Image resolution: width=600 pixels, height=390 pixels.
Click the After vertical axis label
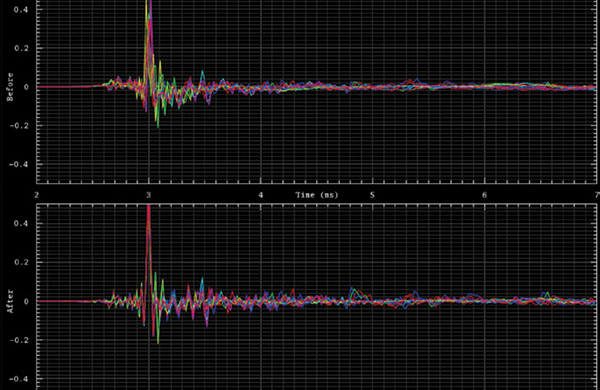point(10,301)
